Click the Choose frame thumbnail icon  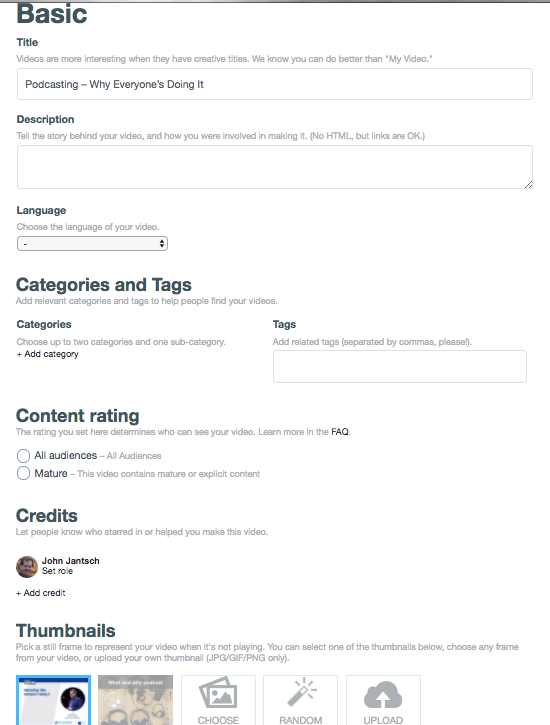click(218, 693)
